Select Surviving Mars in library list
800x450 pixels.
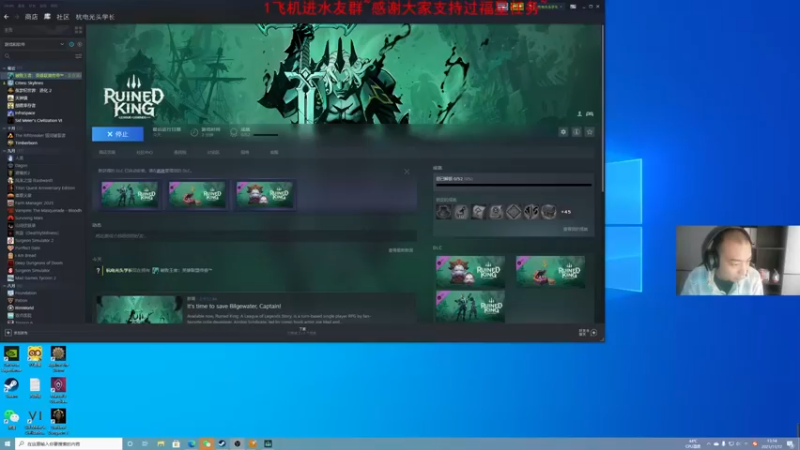click(x=29, y=218)
